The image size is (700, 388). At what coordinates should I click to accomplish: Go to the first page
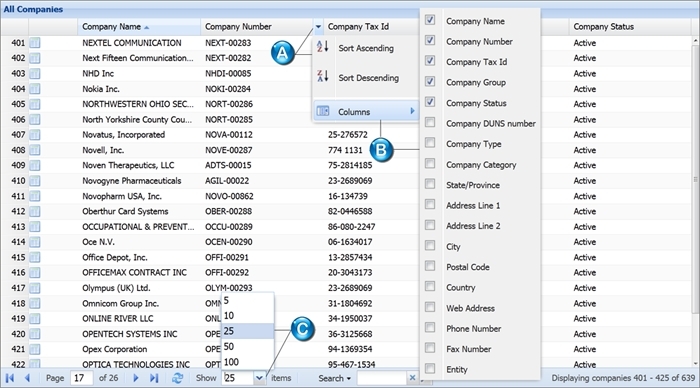(10, 378)
